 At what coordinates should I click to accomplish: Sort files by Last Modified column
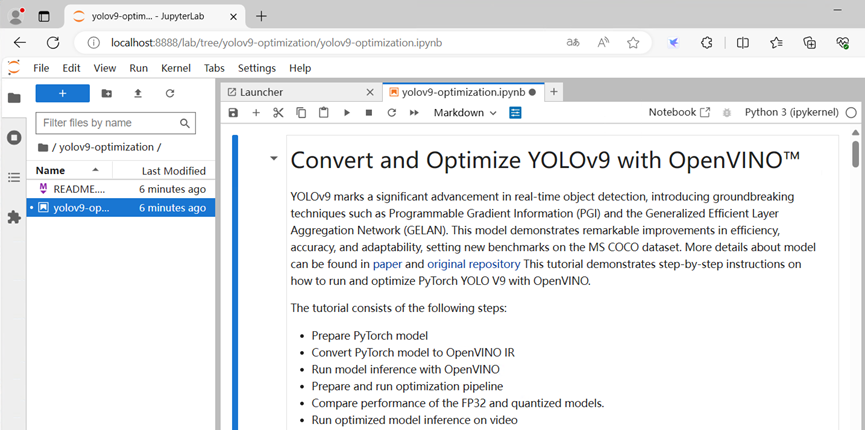164,171
